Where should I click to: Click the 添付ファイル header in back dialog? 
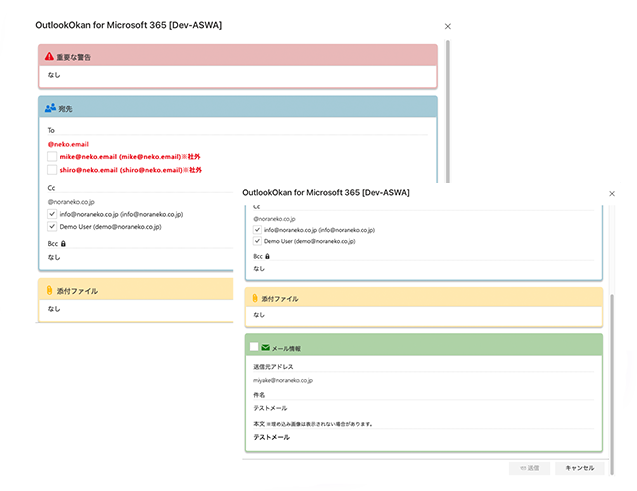pyautogui.click(x=136, y=290)
